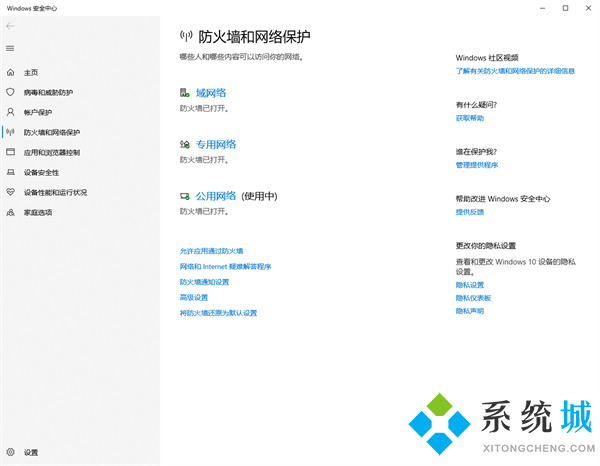
Task: Open 设备性能和运行状况 heart icon
Action: pos(11,192)
